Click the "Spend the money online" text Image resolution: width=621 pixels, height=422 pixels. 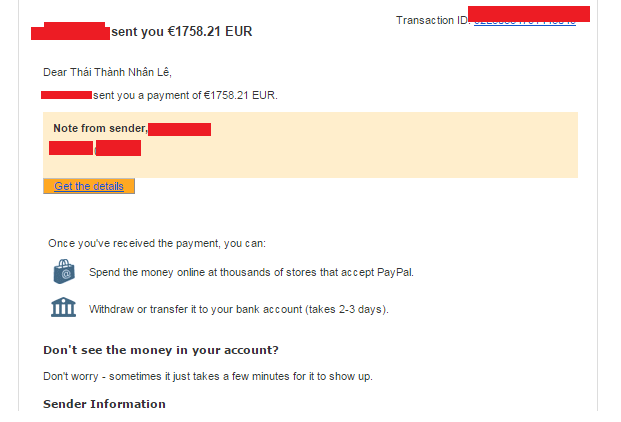click(251, 272)
